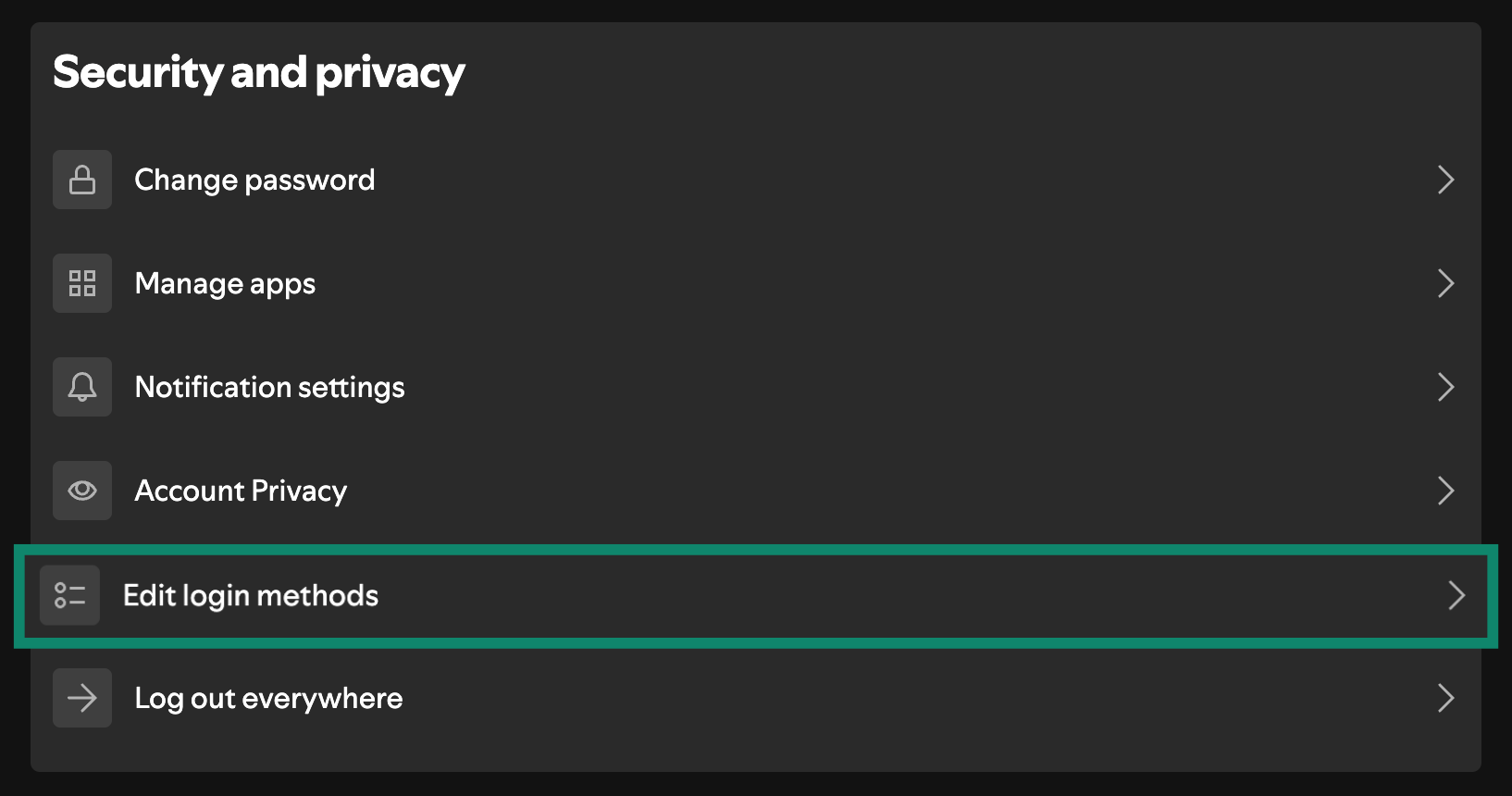Screen dimensions: 1512x796
Task: Open the Edit login methods chevron
Action: tap(1456, 595)
